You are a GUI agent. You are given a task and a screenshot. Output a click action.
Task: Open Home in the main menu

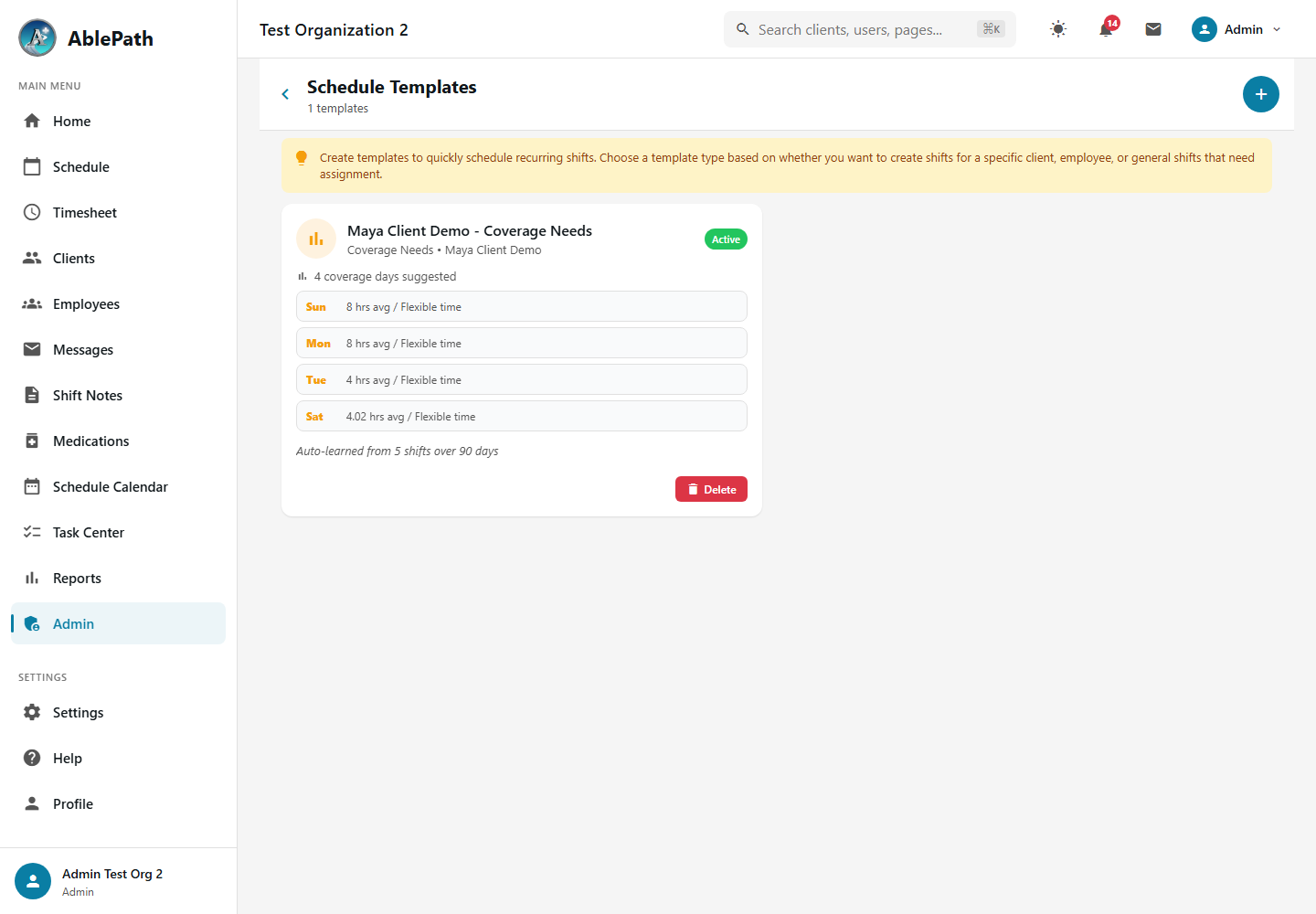tap(118, 121)
